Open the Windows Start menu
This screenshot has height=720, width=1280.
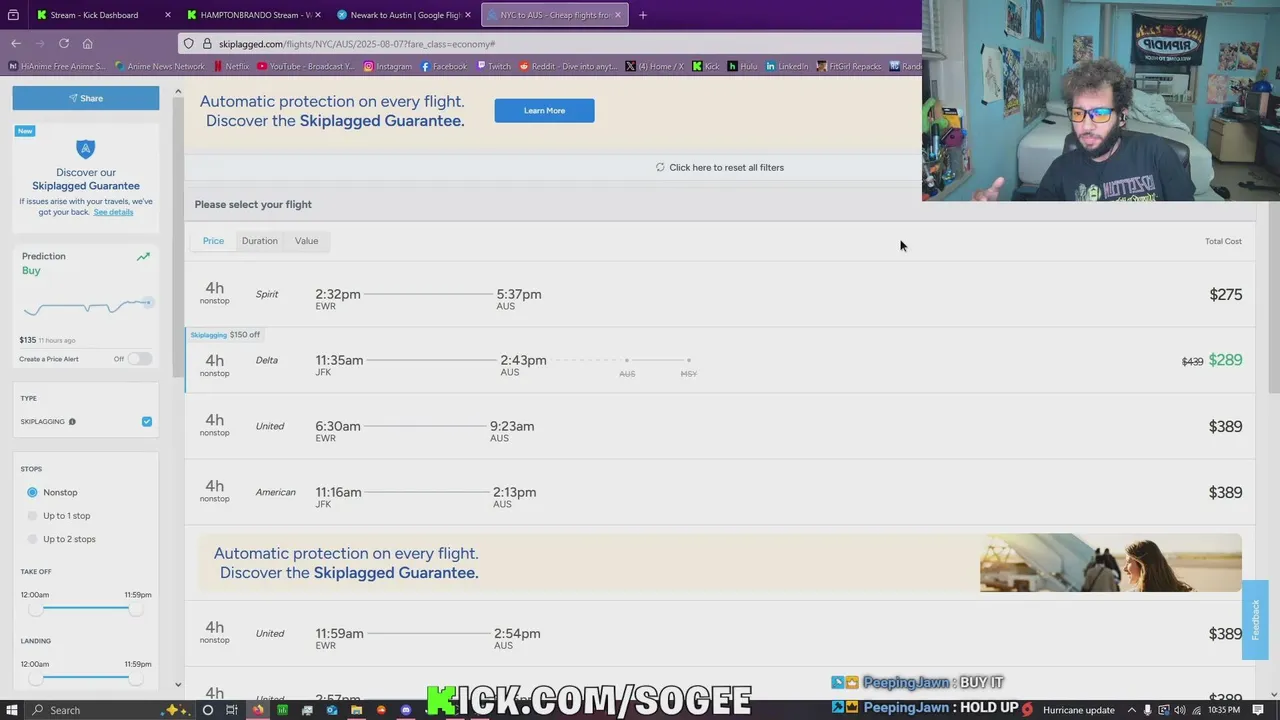coord(10,710)
